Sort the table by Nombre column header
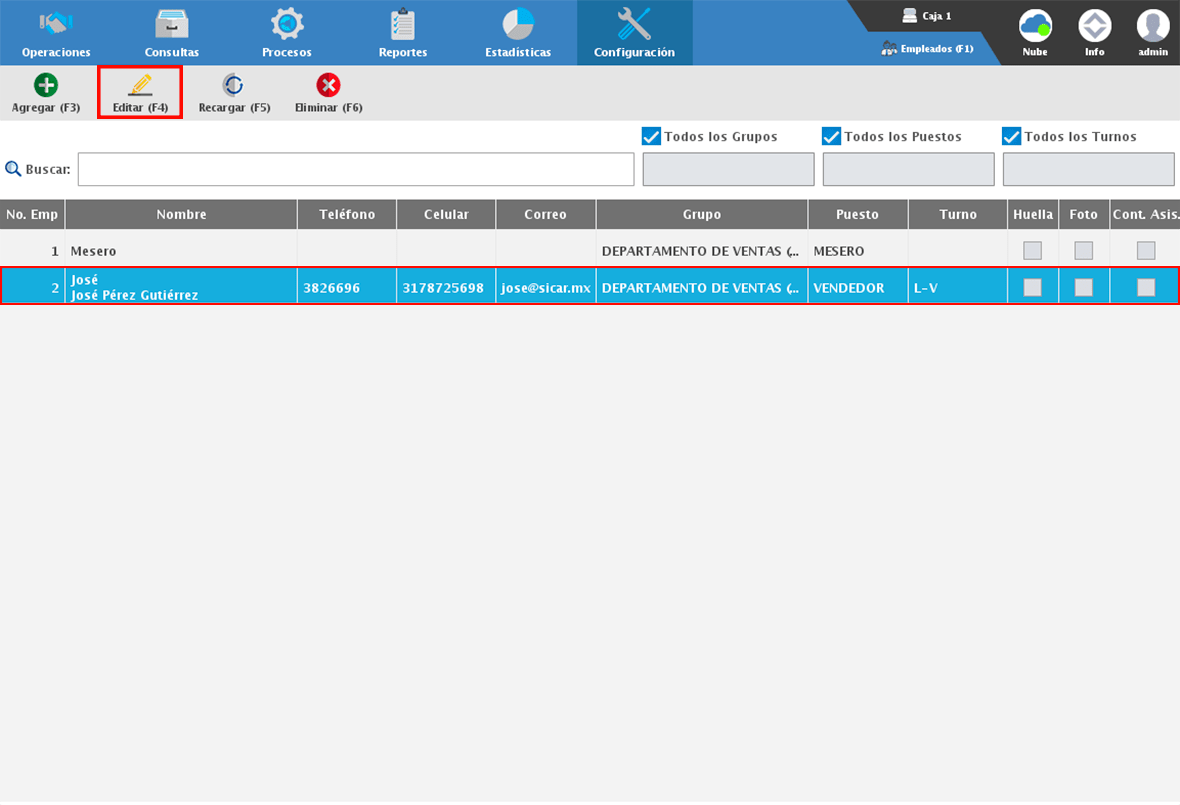The width and height of the screenshot is (1180, 805). coord(181,215)
